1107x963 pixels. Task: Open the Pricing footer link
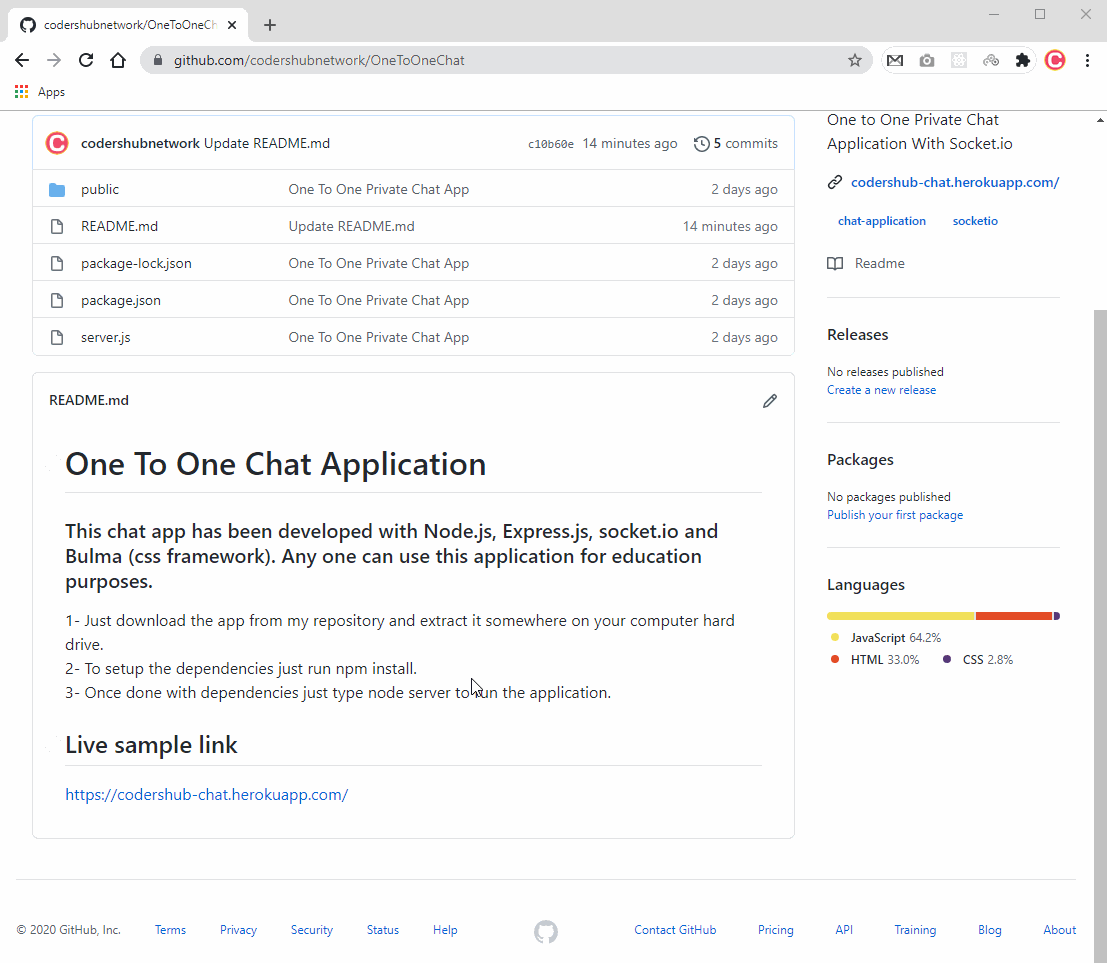(x=775, y=930)
